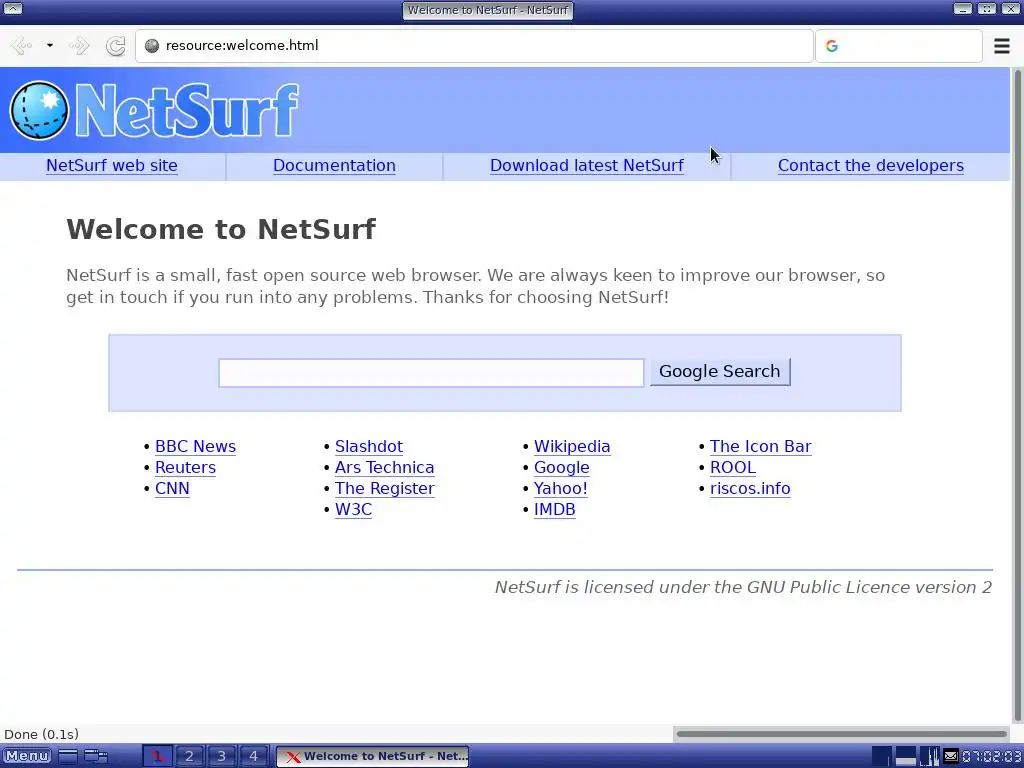This screenshot has width=1024, height=768.
Task: Click the mail envelope tray icon
Action: pyautogui.click(x=951, y=756)
